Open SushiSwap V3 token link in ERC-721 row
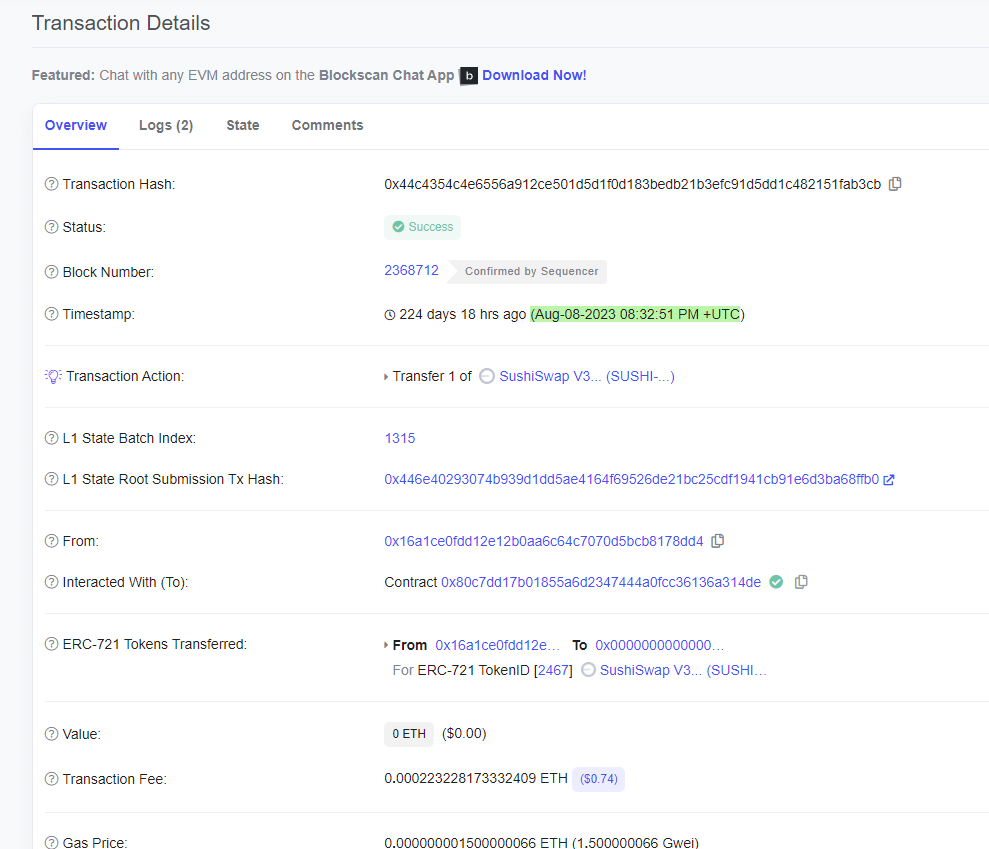This screenshot has width=989, height=849. coord(683,670)
